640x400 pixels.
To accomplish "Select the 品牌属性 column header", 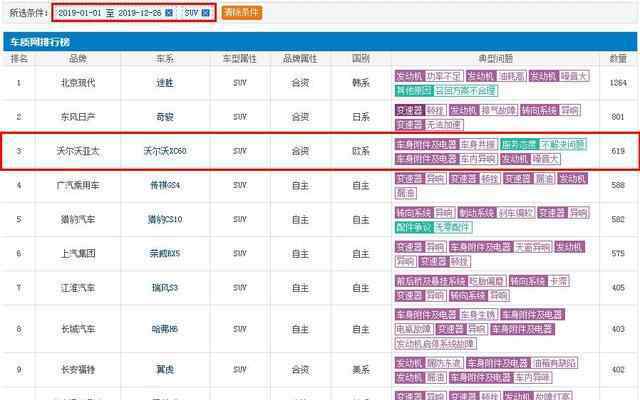I will tap(300, 59).
